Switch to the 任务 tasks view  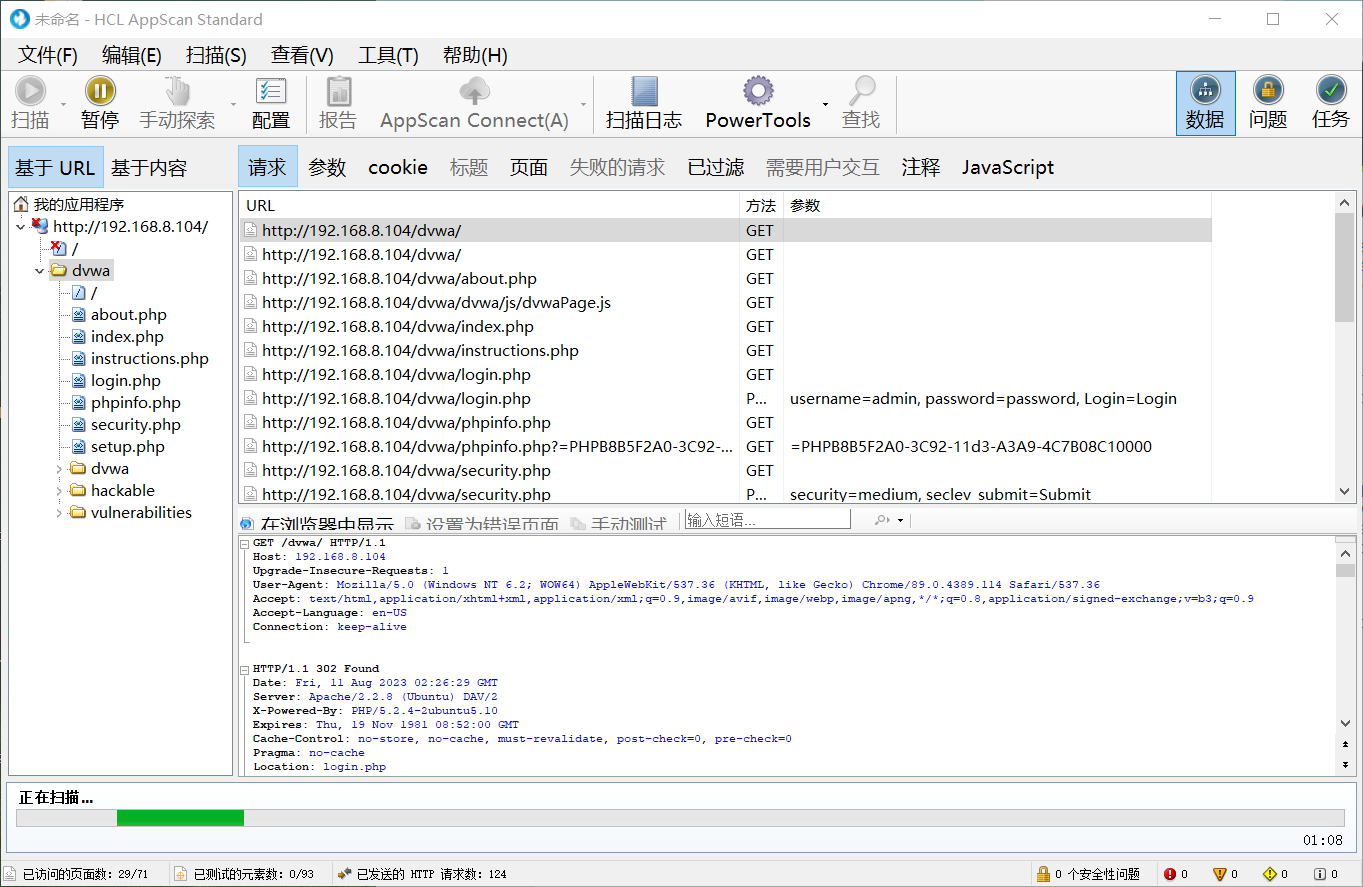pyautogui.click(x=1331, y=103)
